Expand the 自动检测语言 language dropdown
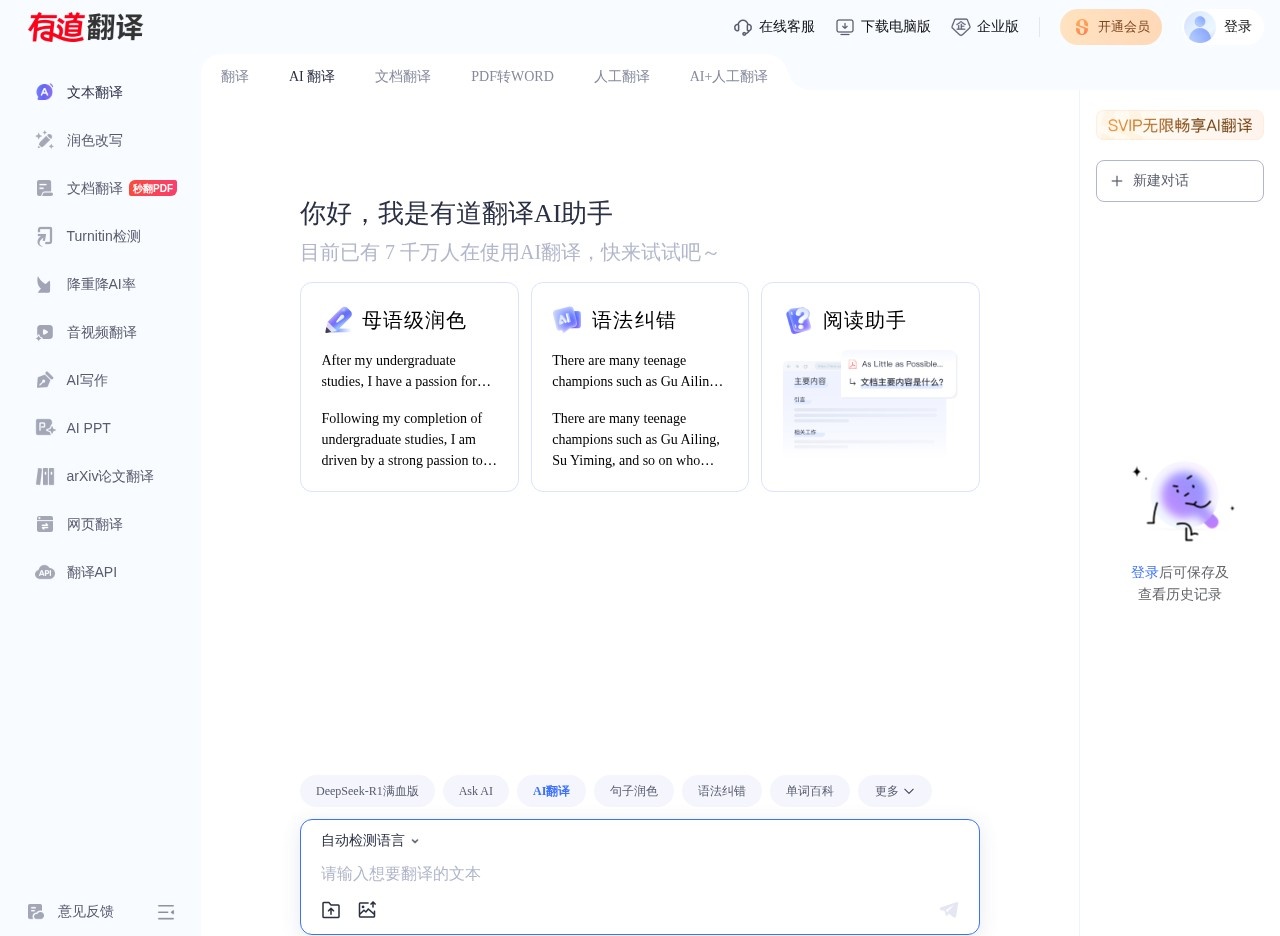Viewport: 1280px width, 936px height. pyautogui.click(x=370, y=841)
